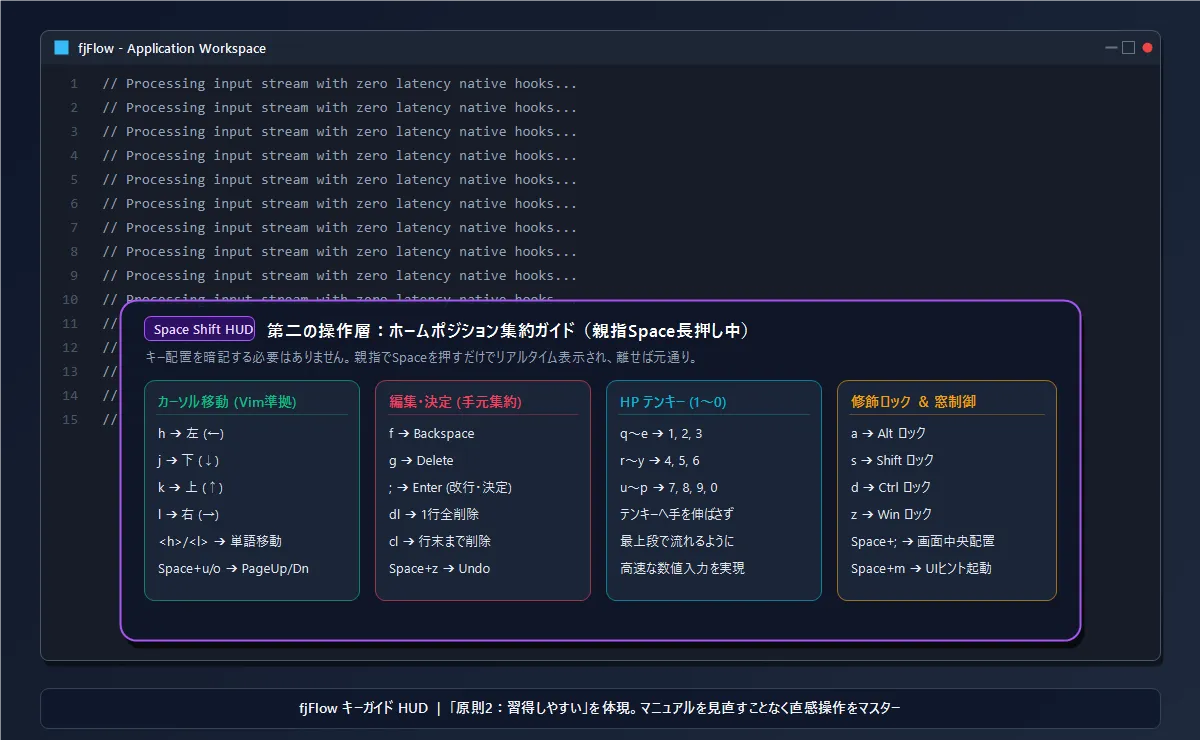1200x740 pixels.
Task: Click the row k → 上 (↑)
Action: [x=190, y=488]
